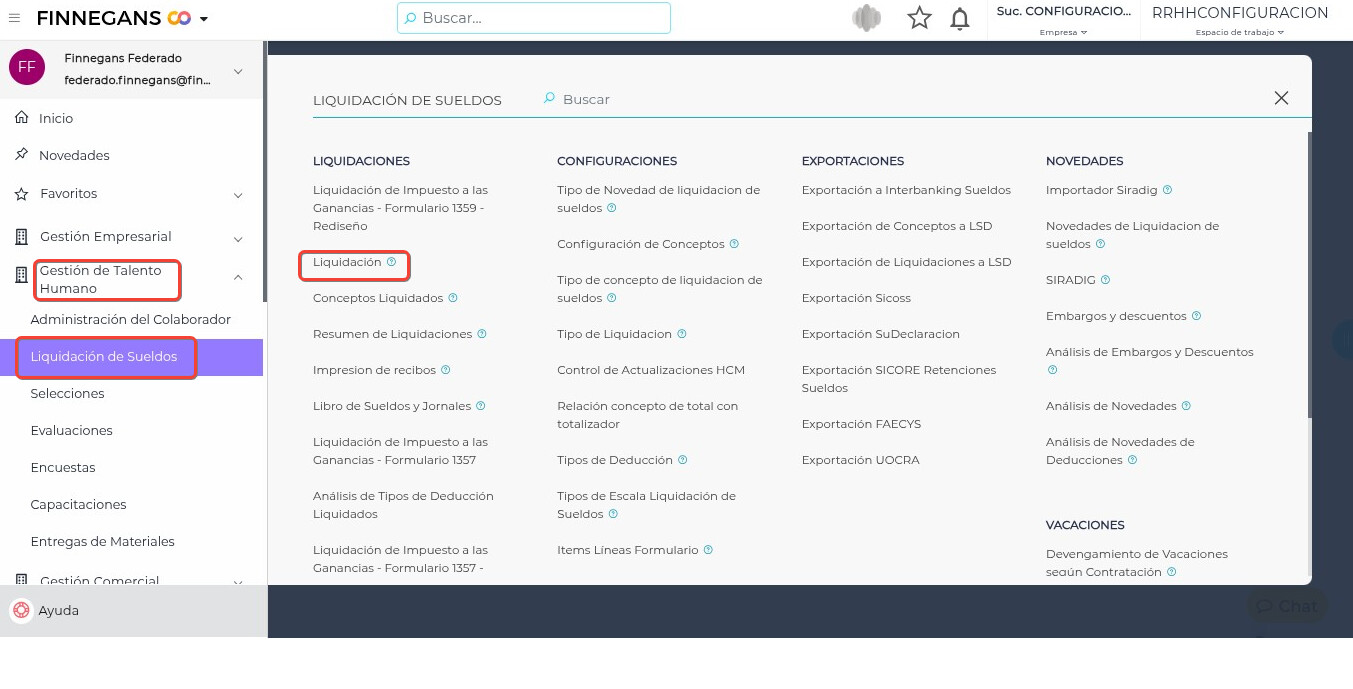The height and width of the screenshot is (689, 1353).
Task: Click the favorites star icon in header
Action: point(919,18)
